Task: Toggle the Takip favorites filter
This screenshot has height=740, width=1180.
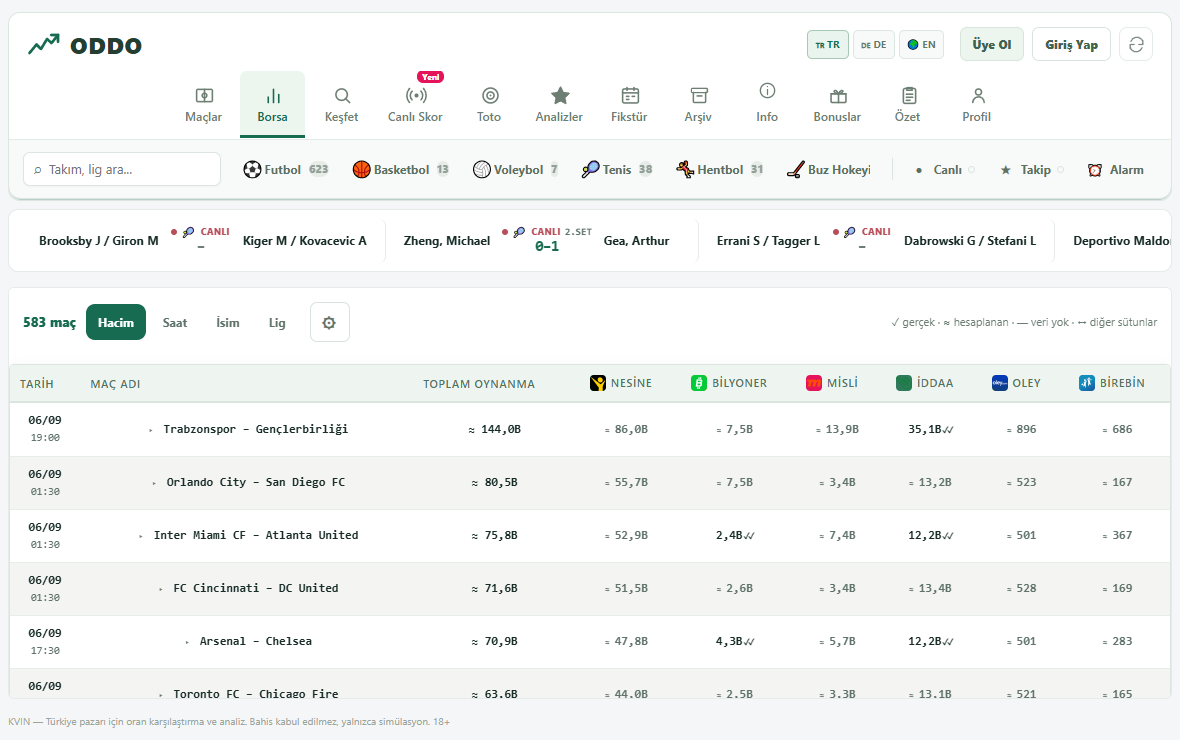Action: (x=1032, y=169)
